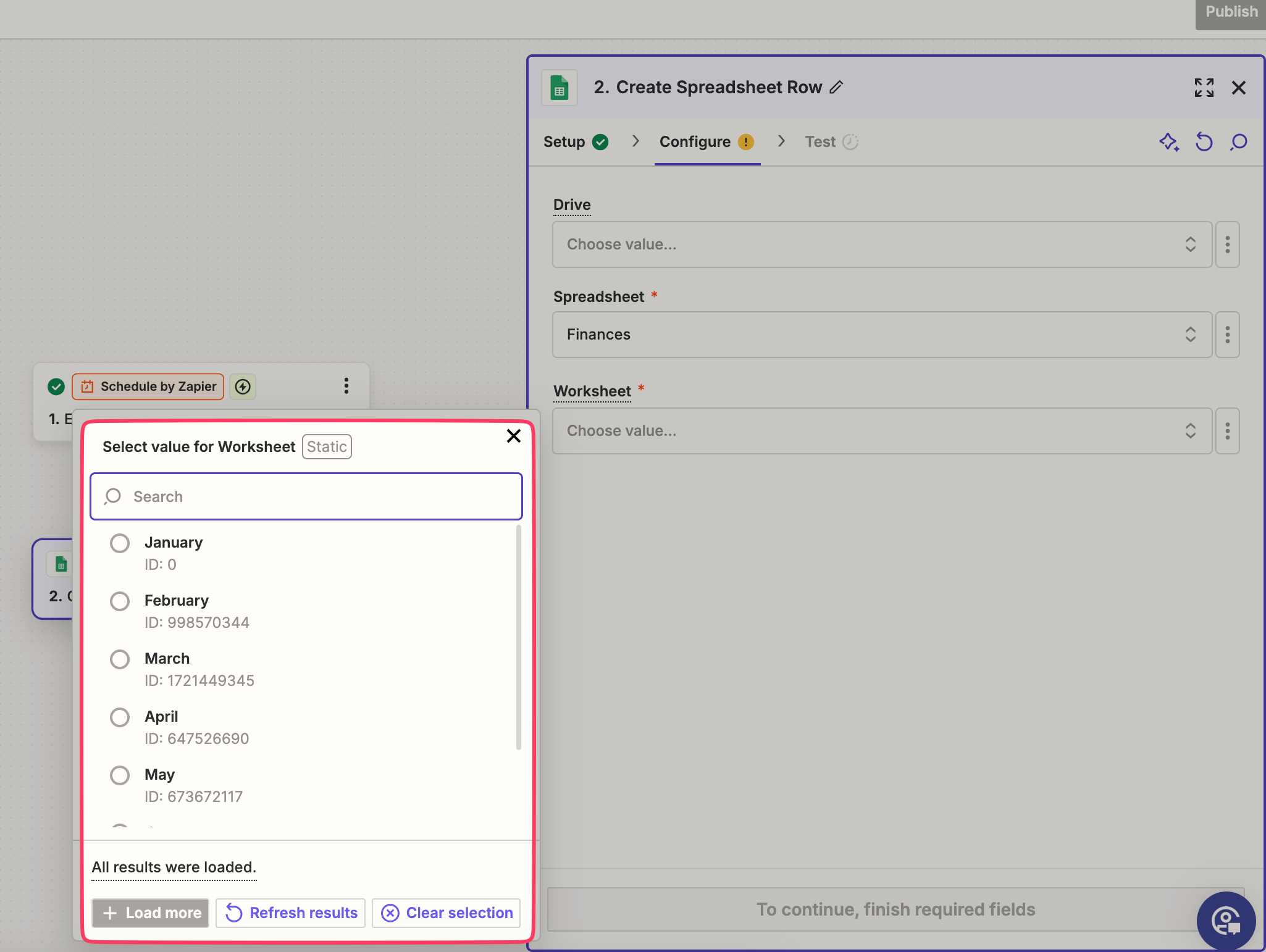Select the March radio button
The width and height of the screenshot is (1266, 952).
[120, 659]
